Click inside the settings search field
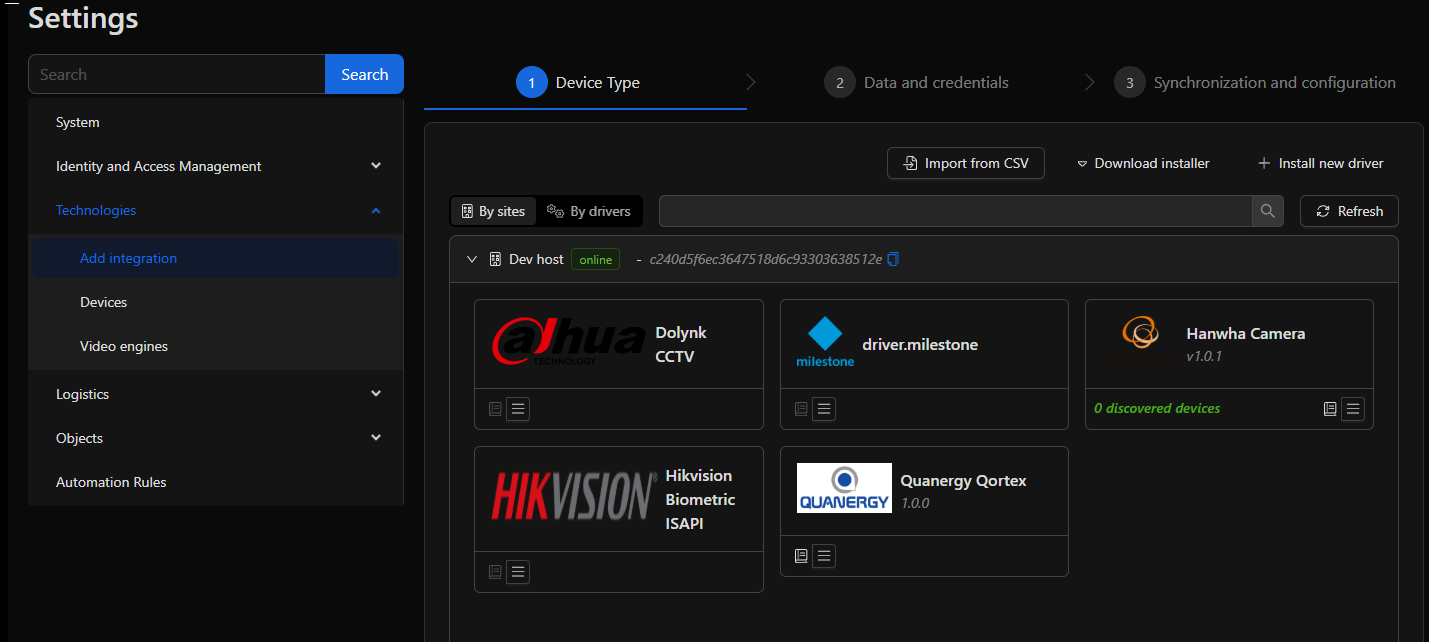 [176, 73]
